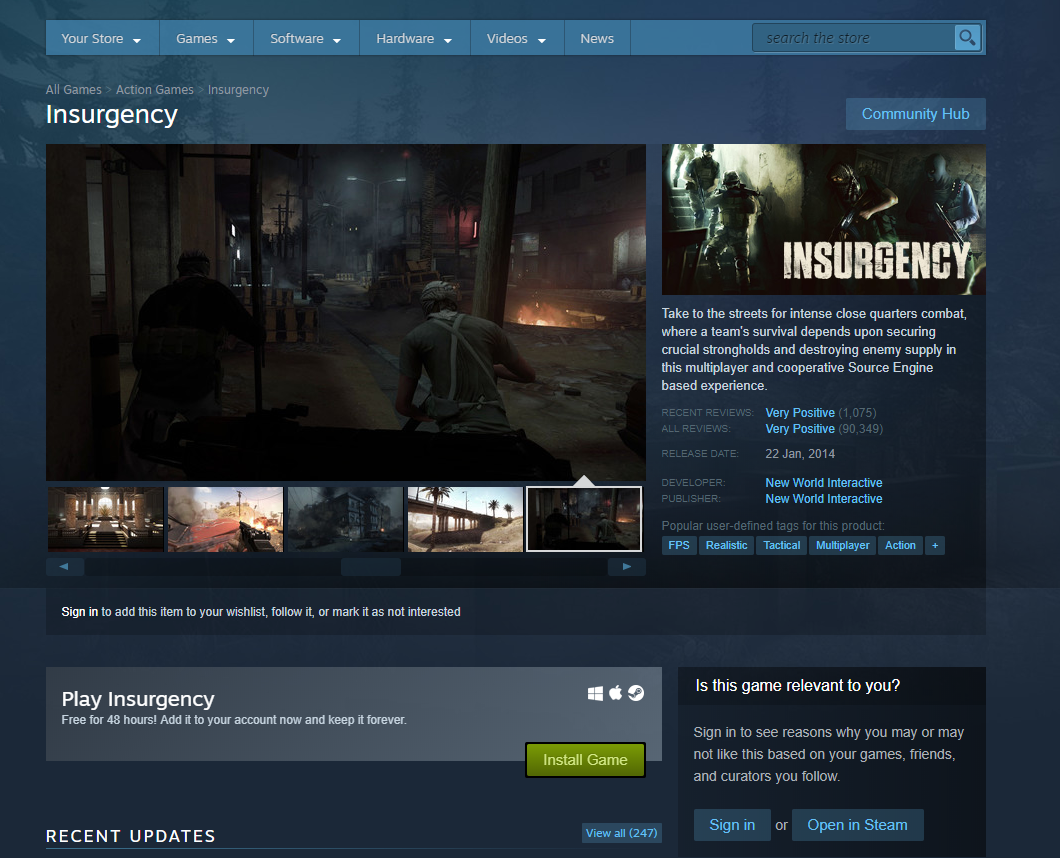1060x858 pixels.
Task: Click View all (247) updates
Action: pos(621,833)
